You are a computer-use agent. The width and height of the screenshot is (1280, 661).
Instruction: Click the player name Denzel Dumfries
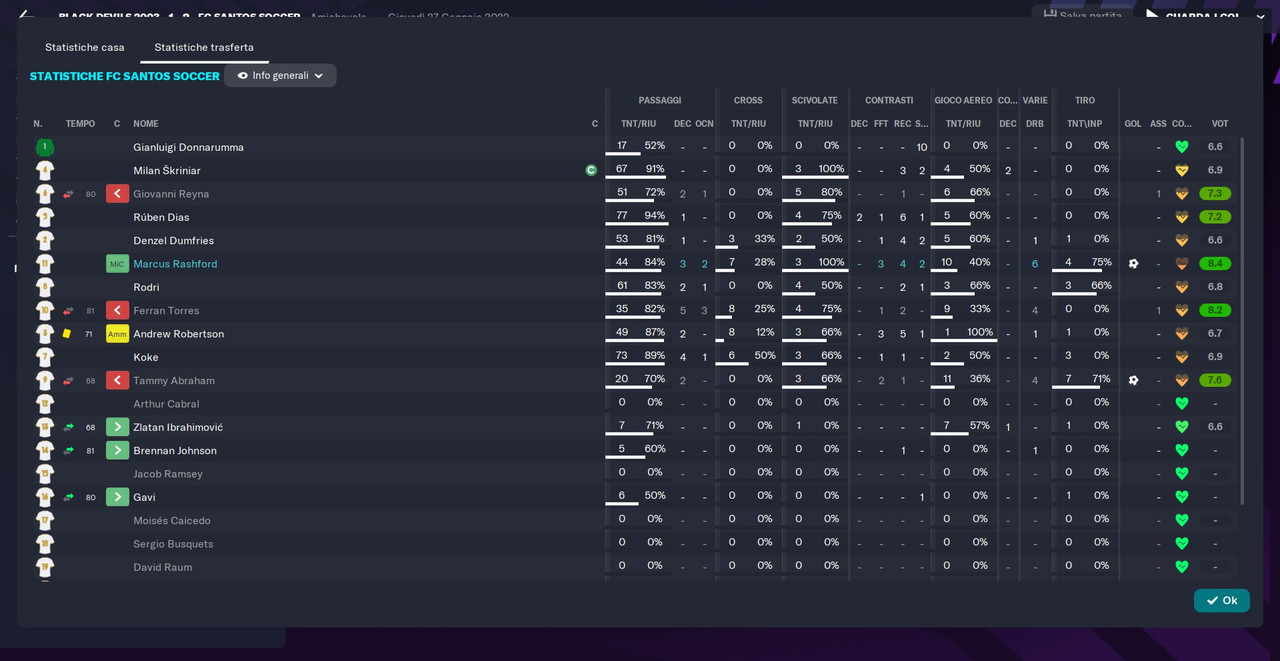[x=174, y=241]
